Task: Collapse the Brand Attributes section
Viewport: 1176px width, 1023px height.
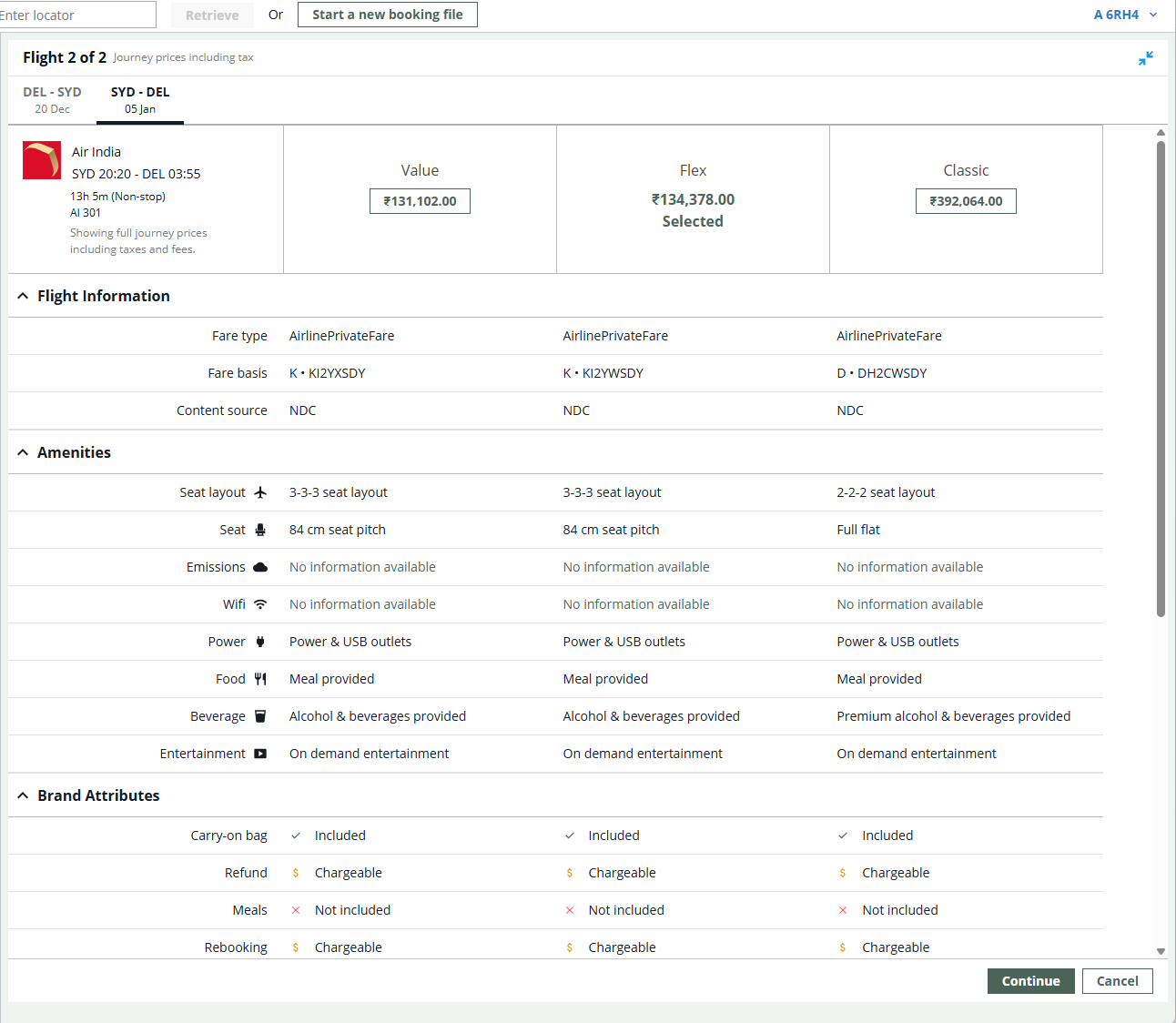Action: [x=23, y=796]
